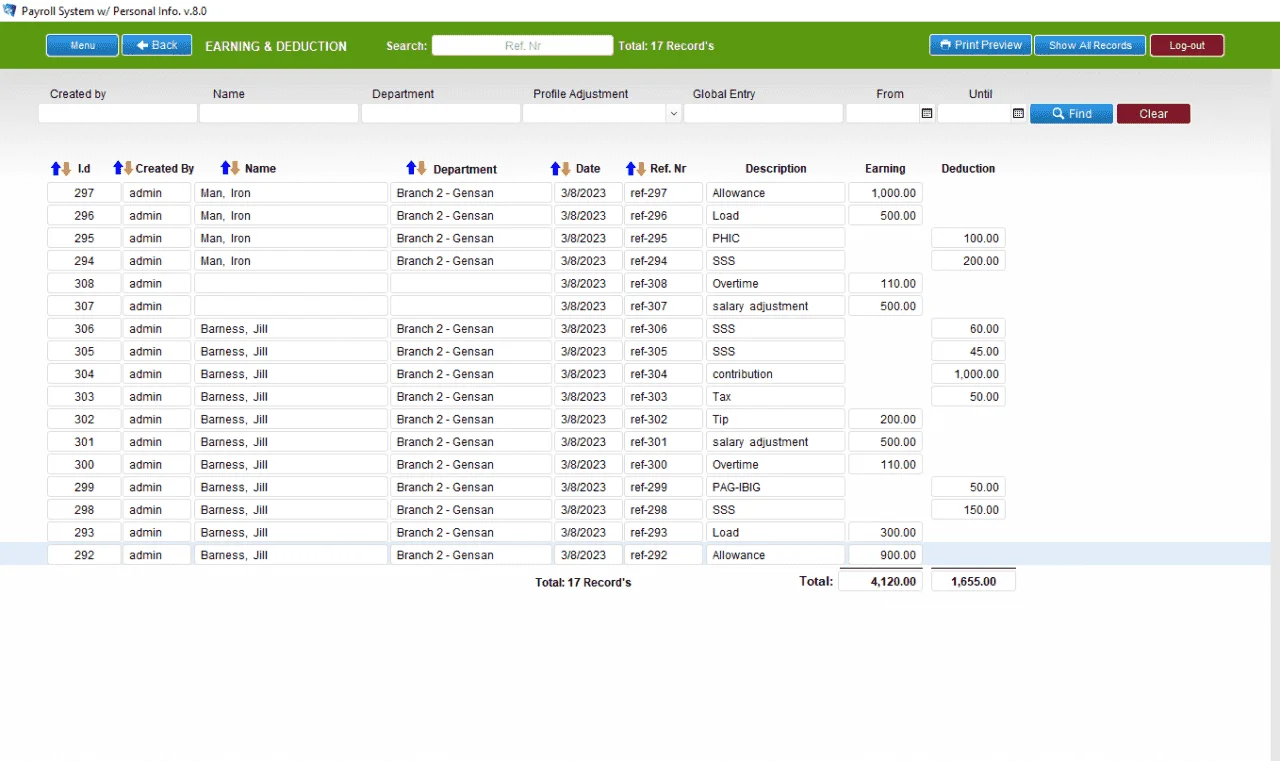Click Description column header
Image resolution: width=1280 pixels, height=761 pixels.
pyautogui.click(x=776, y=169)
